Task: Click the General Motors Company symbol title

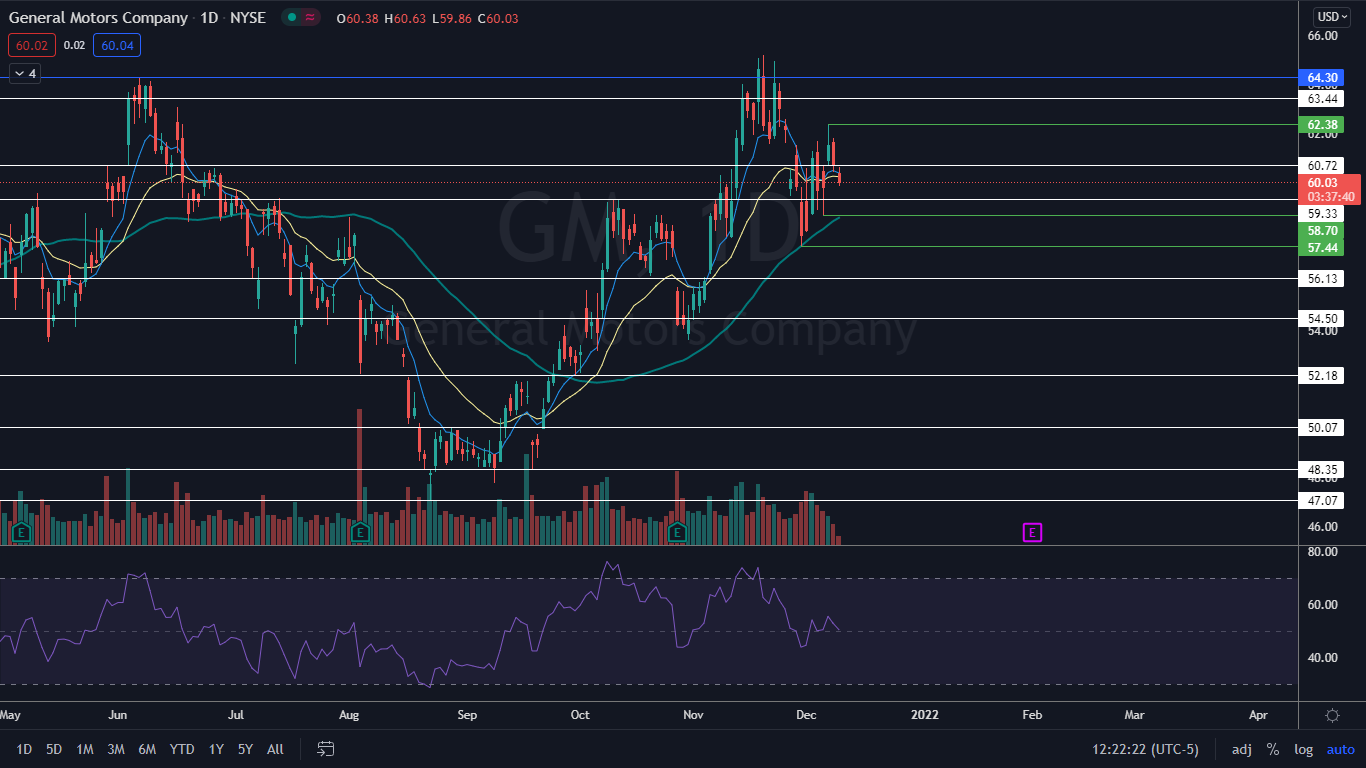Action: (x=98, y=18)
